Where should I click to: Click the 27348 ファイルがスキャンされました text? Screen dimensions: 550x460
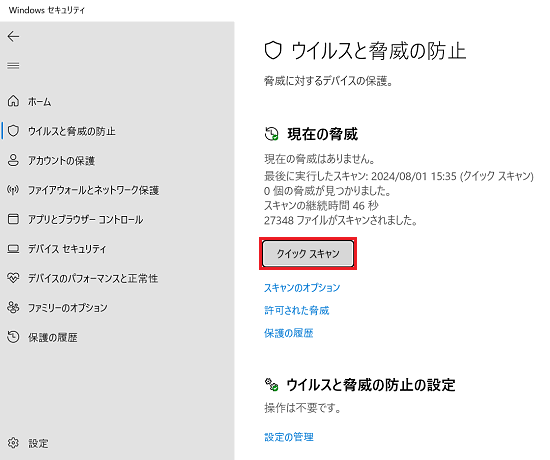point(341,220)
